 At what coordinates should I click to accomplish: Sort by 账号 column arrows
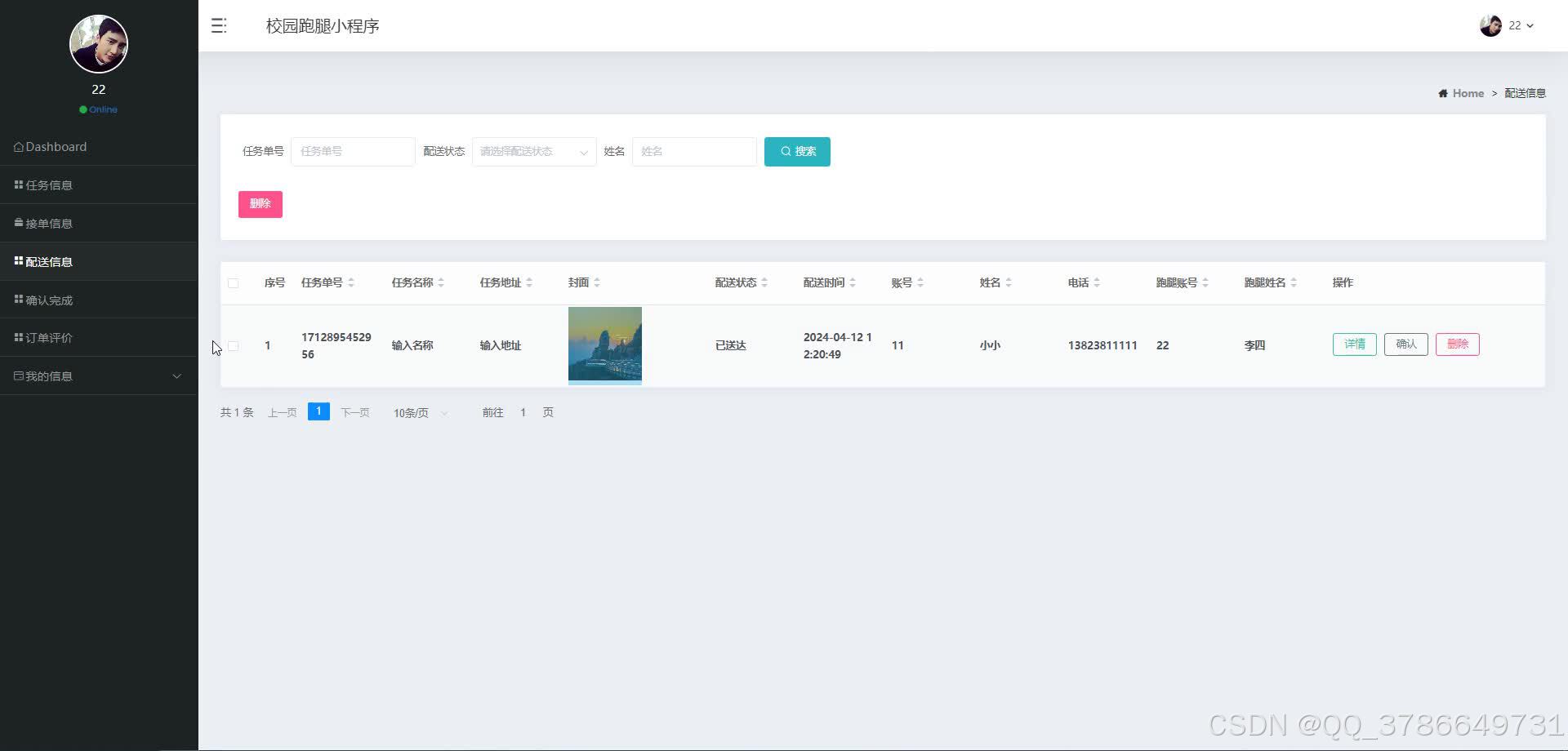(920, 283)
